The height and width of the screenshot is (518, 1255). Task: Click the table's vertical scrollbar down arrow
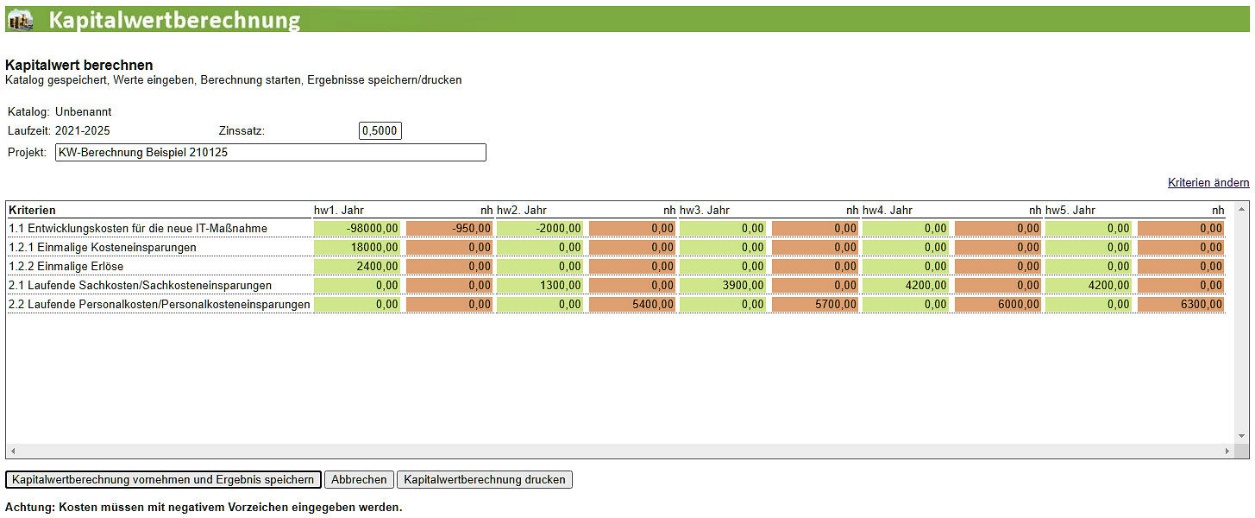pyautogui.click(x=1242, y=436)
